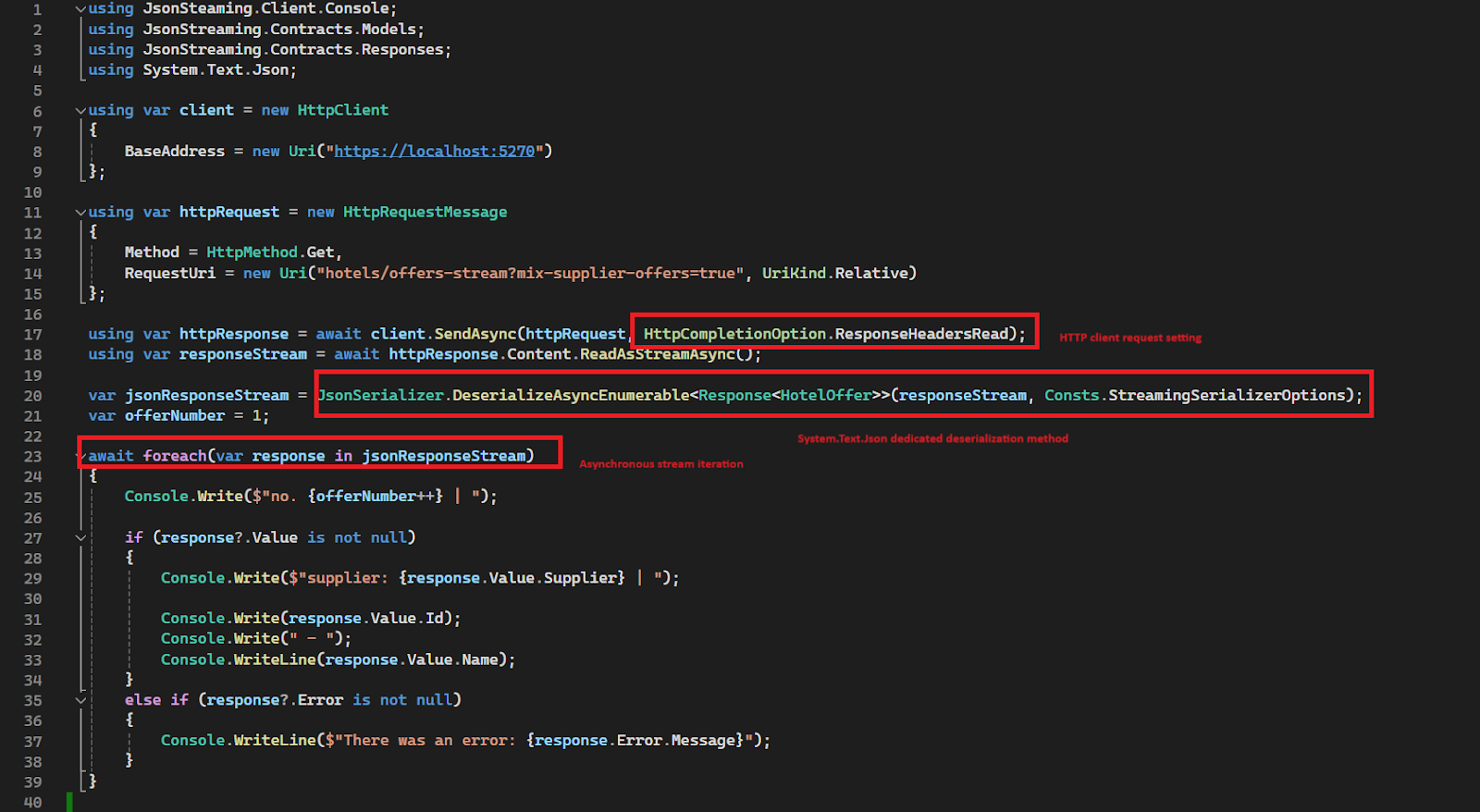Click 'response.Value.Id' on line 31
The image size is (1480, 812).
[366, 619]
